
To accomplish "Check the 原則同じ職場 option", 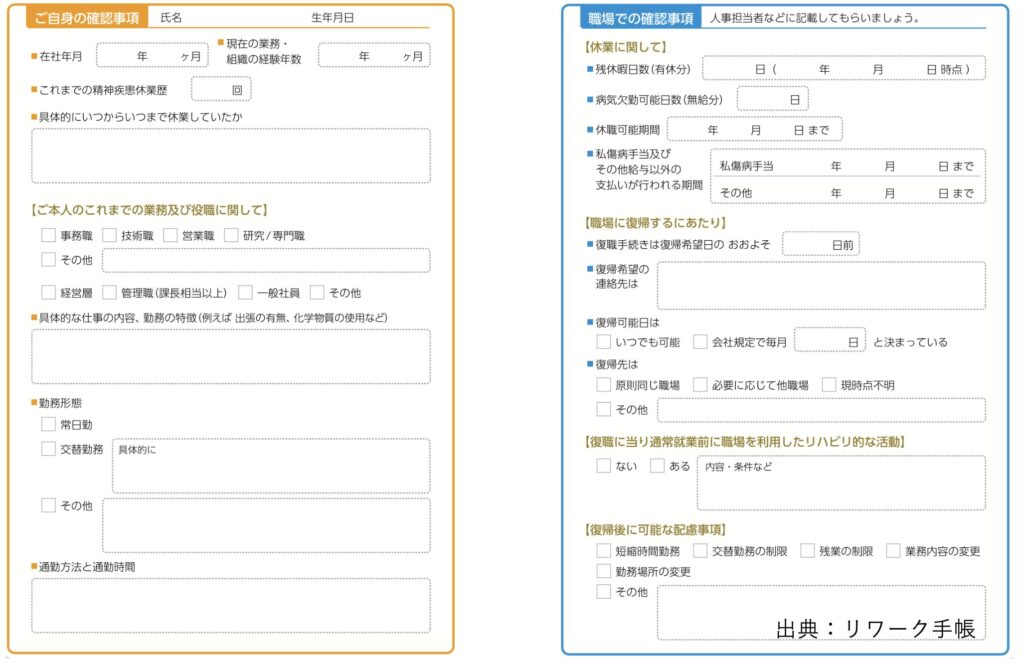I will (603, 385).
